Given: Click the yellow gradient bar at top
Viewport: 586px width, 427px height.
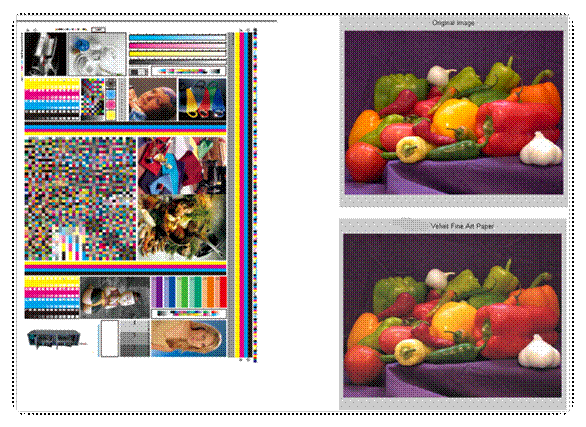Looking at the screenshot, I should point(178,54).
